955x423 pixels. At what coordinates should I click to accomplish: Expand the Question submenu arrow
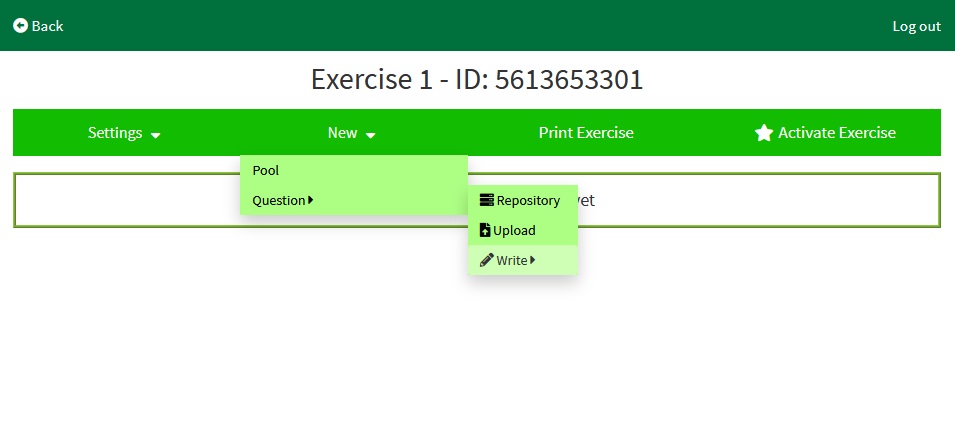(311, 200)
